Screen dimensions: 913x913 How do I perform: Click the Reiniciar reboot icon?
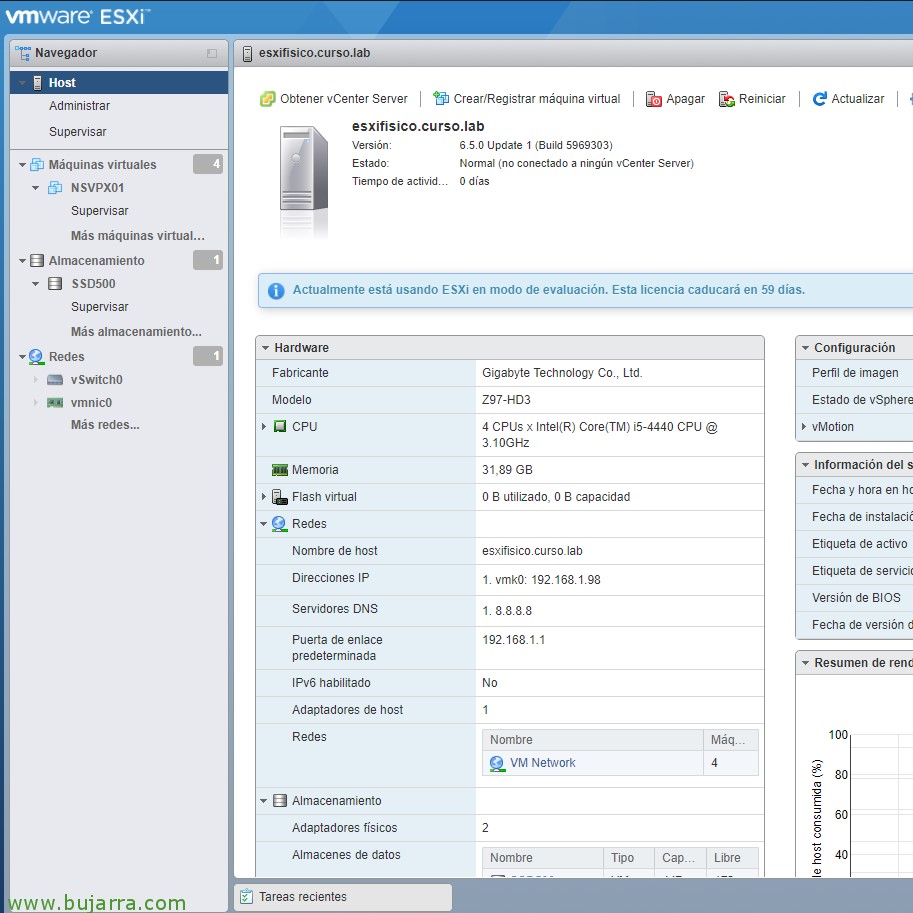(x=726, y=99)
